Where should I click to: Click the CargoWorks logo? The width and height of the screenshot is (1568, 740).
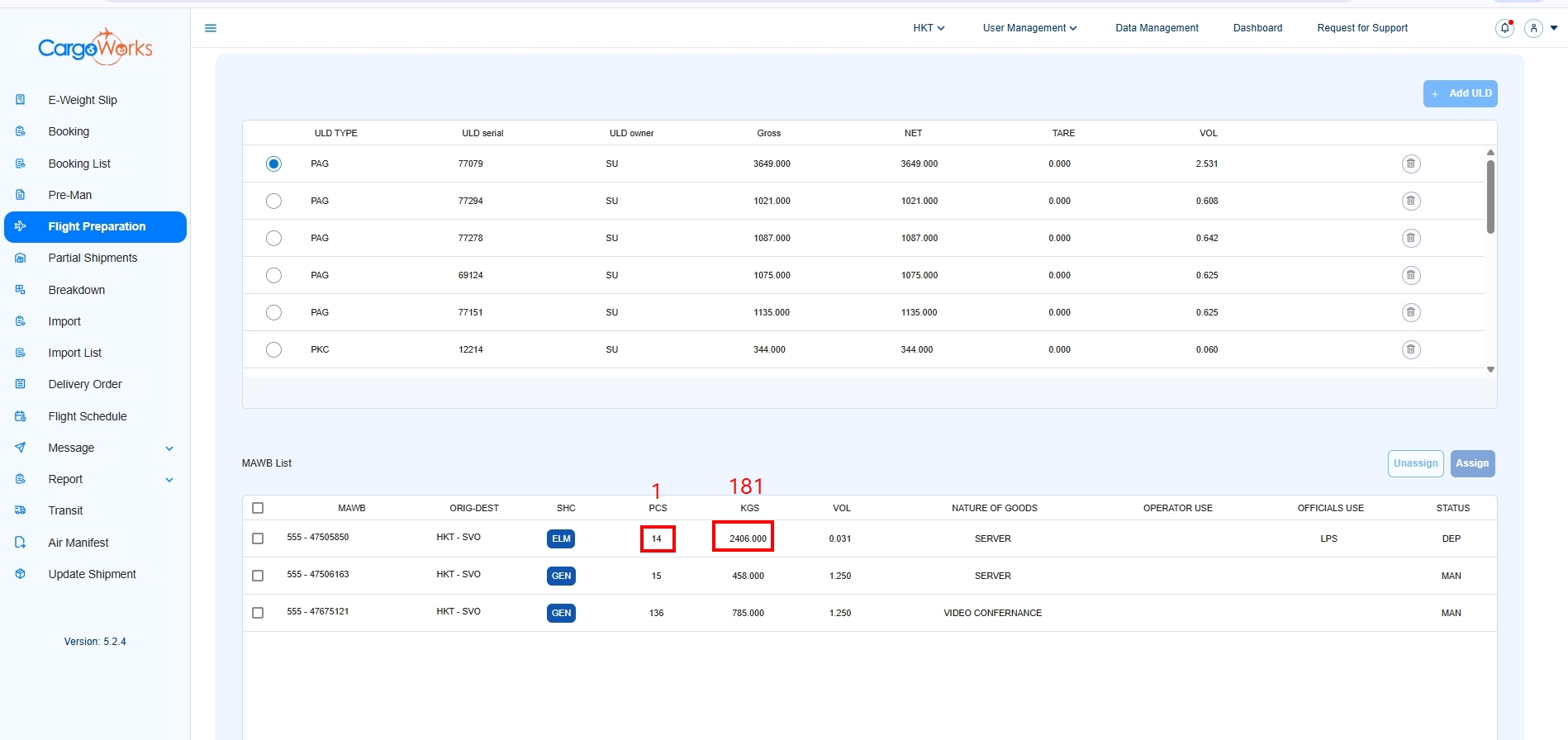(x=95, y=48)
